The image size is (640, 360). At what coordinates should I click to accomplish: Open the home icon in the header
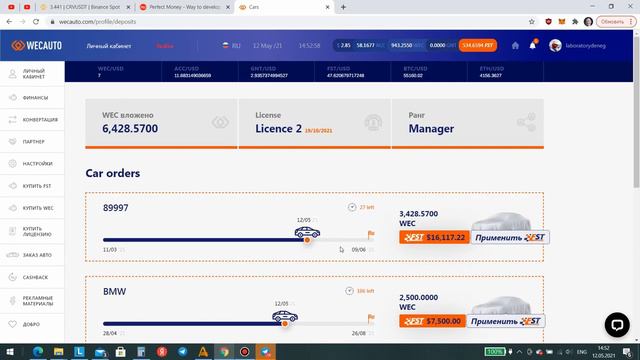515,45
